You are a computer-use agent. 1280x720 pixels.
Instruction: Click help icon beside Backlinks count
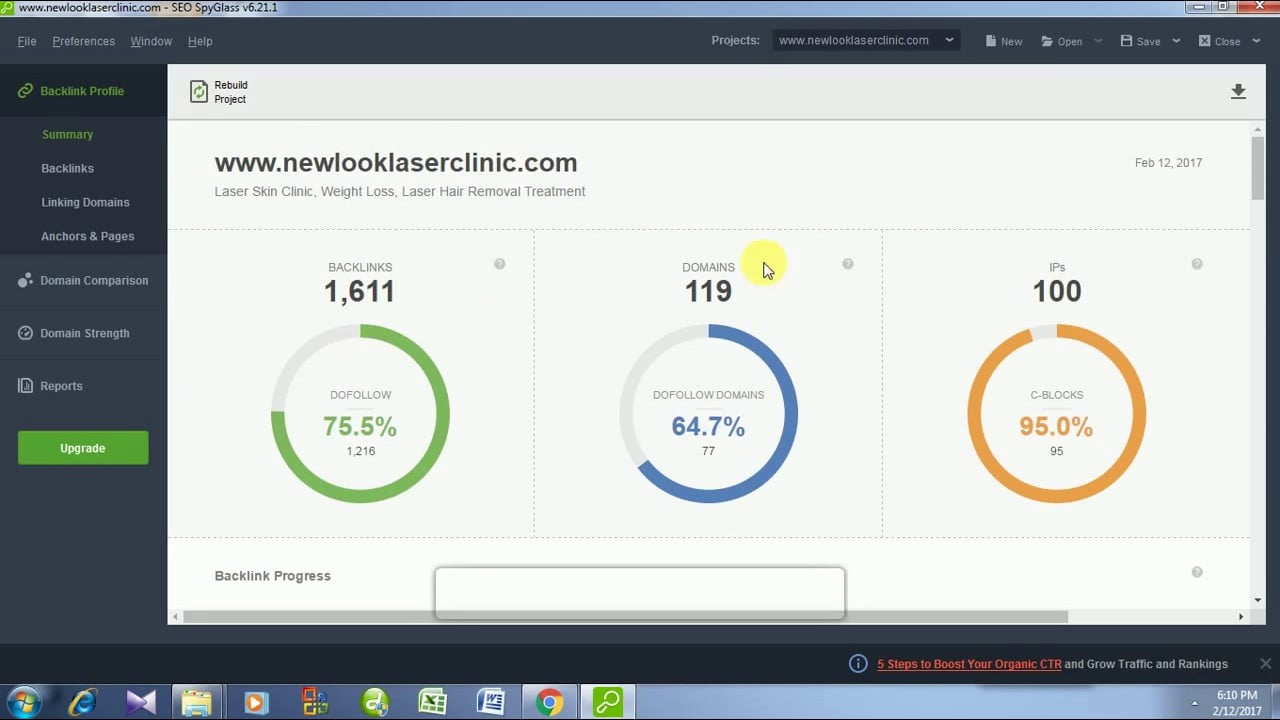(x=499, y=264)
